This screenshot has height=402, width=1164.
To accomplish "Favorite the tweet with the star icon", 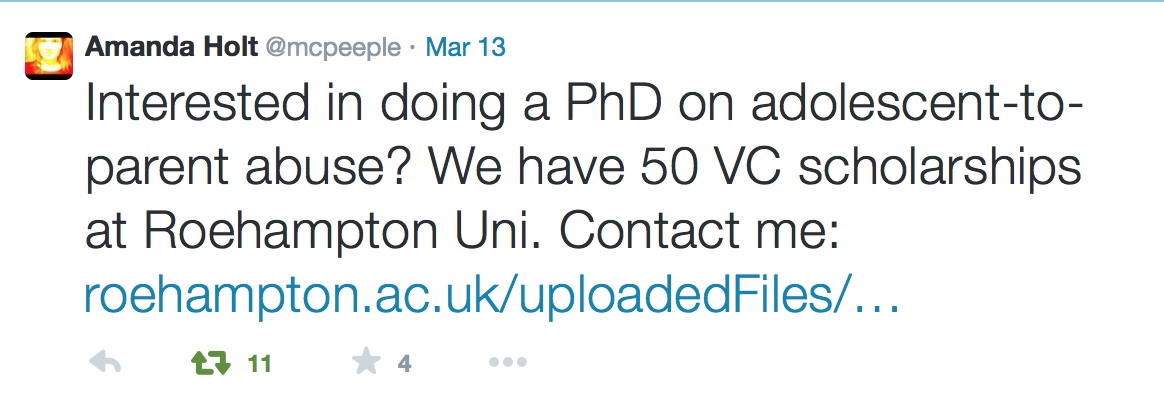I will click(366, 364).
